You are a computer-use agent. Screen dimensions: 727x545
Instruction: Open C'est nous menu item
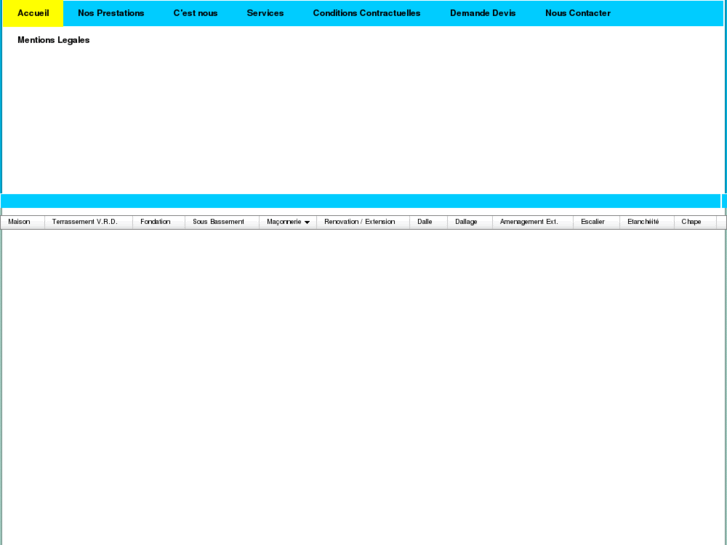pos(195,13)
